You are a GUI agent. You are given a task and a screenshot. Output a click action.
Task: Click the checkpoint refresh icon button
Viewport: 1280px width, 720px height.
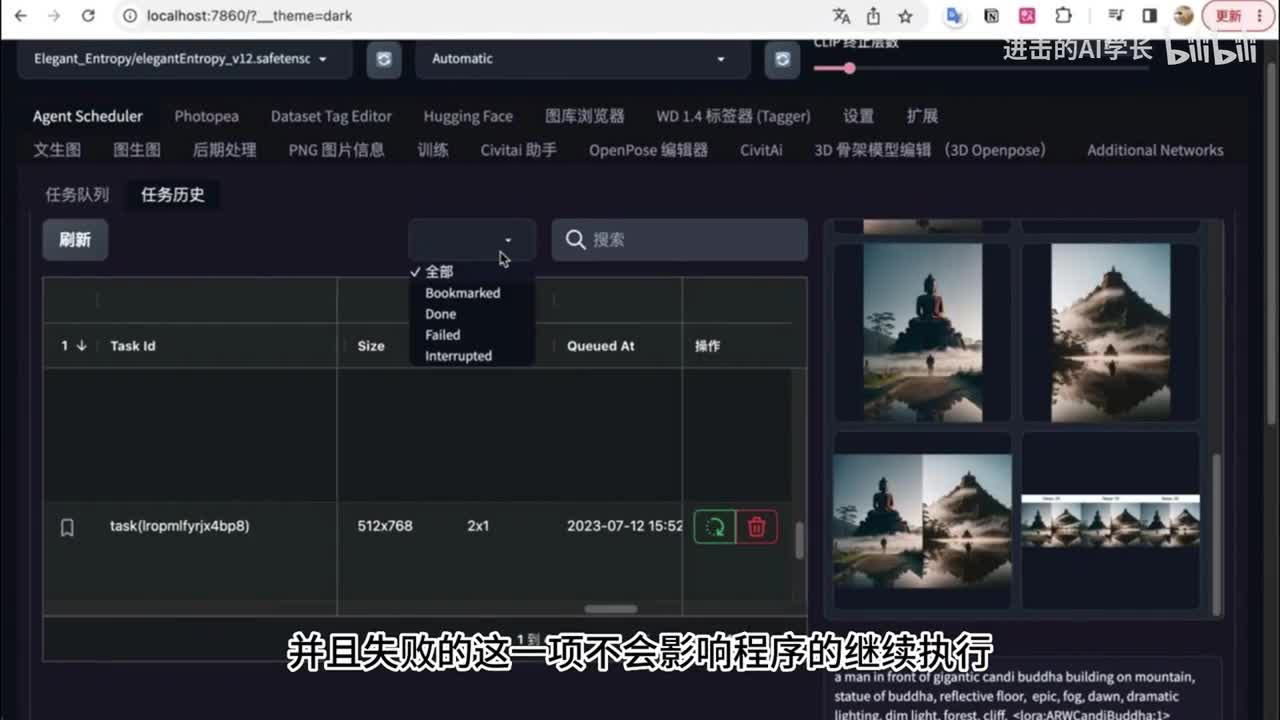[383, 59]
